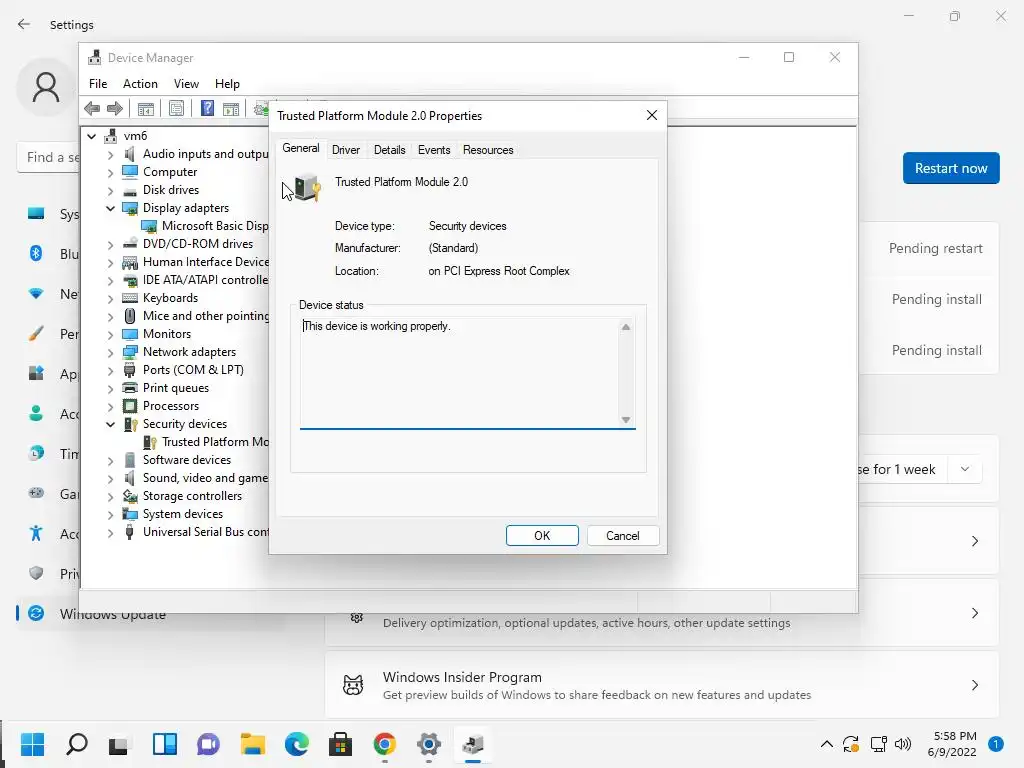
Task: Expand the Processors node
Action: pos(110,407)
